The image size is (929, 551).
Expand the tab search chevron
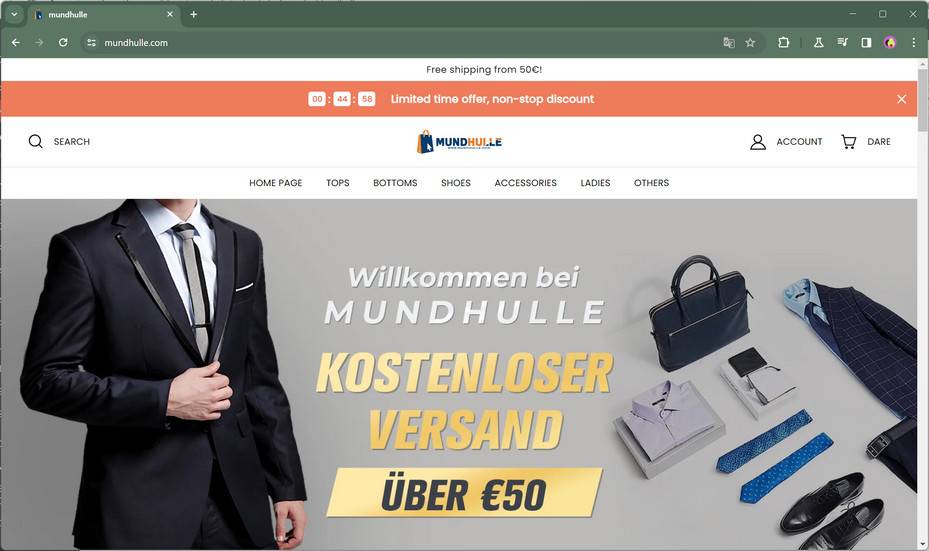[14, 14]
